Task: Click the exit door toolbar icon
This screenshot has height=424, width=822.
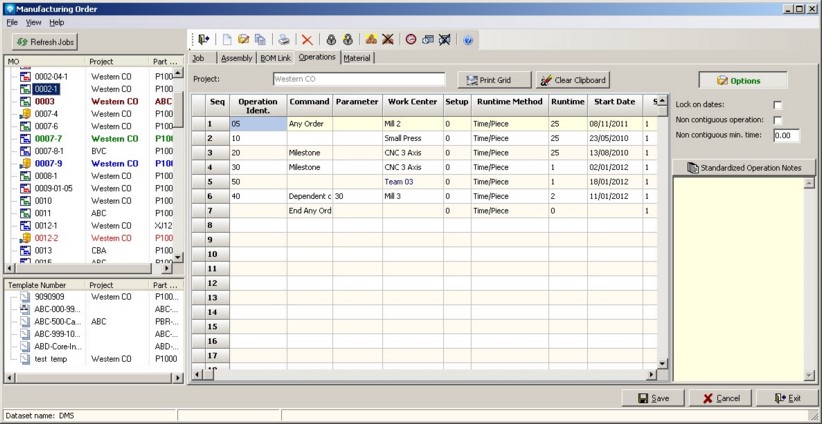Action: pyautogui.click(x=204, y=40)
